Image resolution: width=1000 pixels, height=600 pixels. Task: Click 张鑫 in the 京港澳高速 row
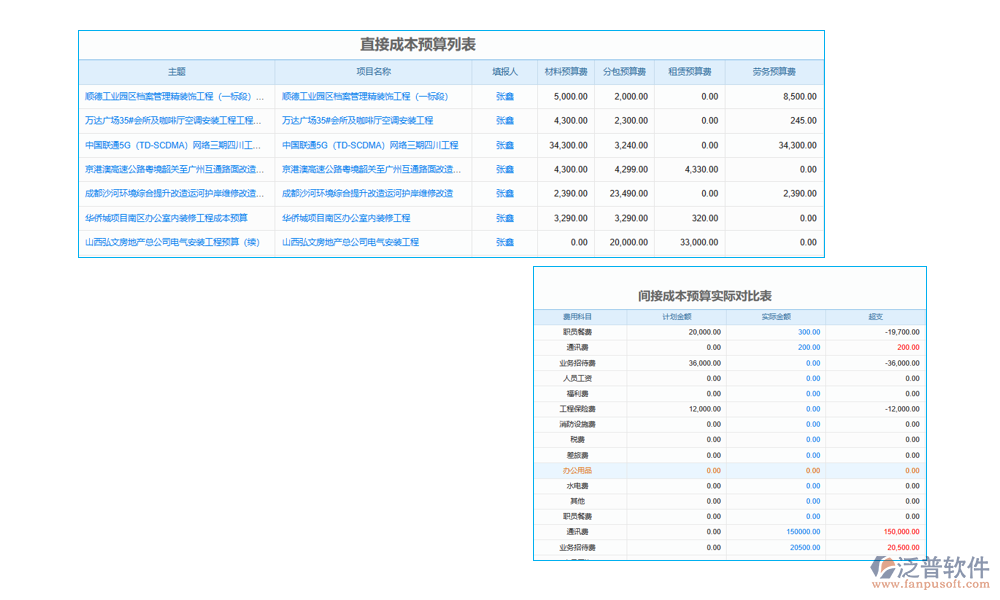(x=505, y=170)
